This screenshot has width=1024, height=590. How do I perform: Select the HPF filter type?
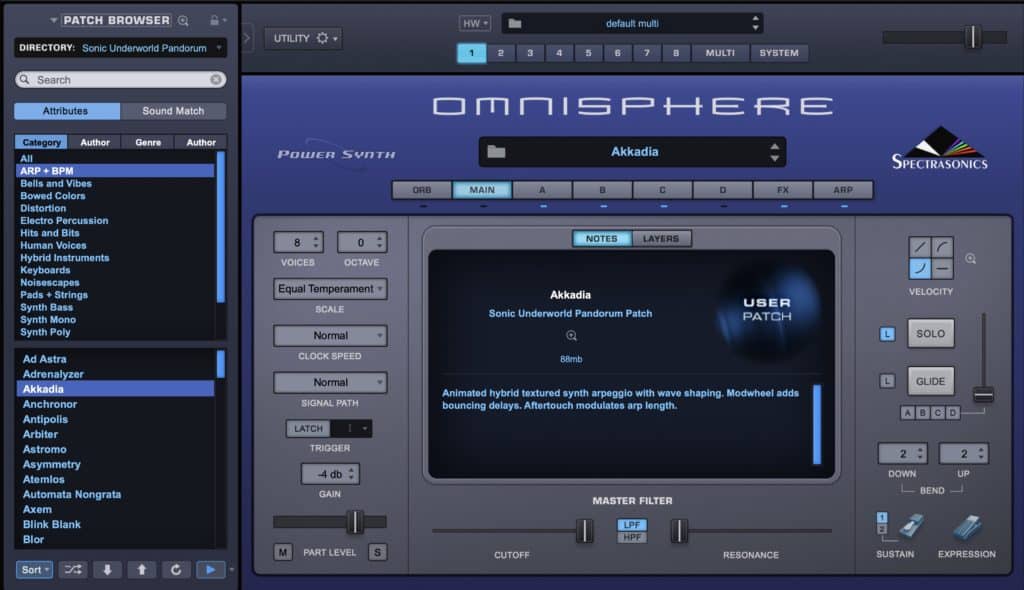632,537
